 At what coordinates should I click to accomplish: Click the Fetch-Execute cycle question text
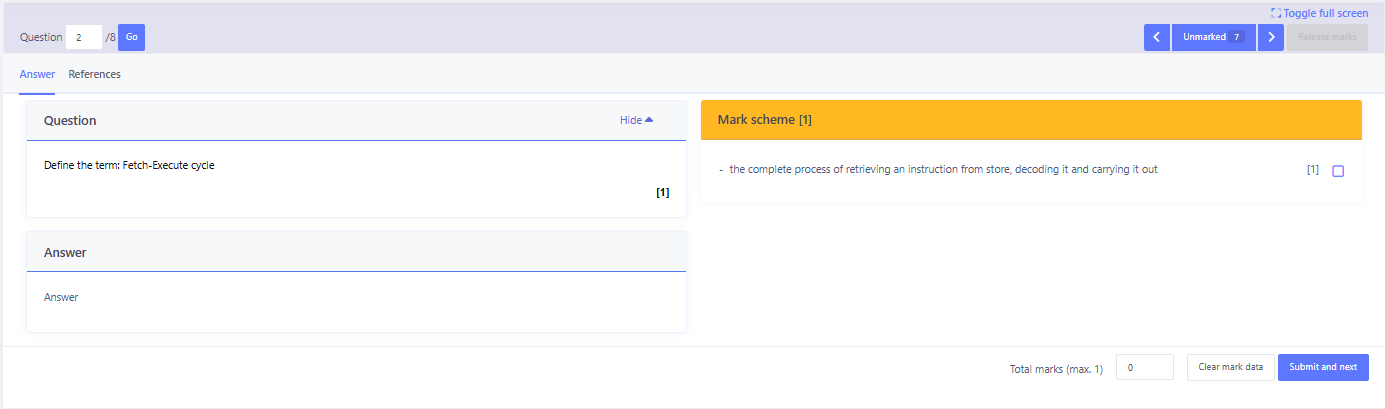(129, 166)
